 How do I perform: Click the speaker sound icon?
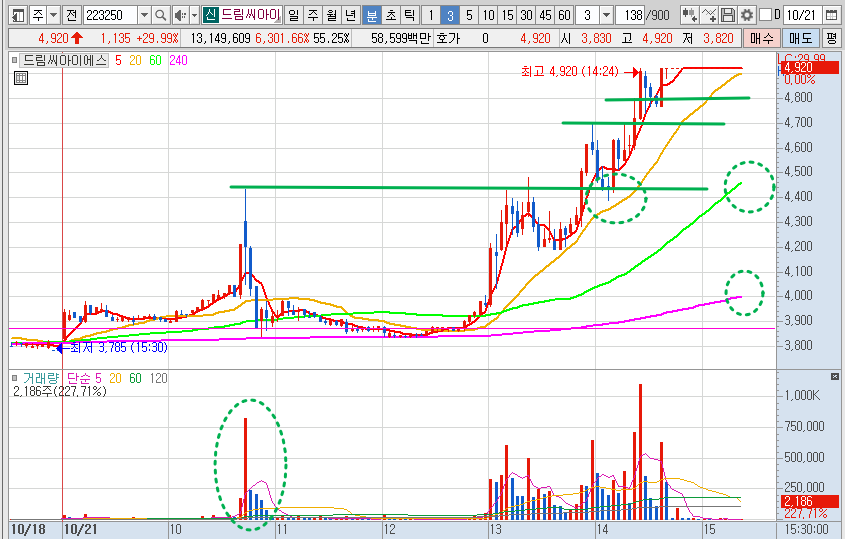tap(181, 15)
